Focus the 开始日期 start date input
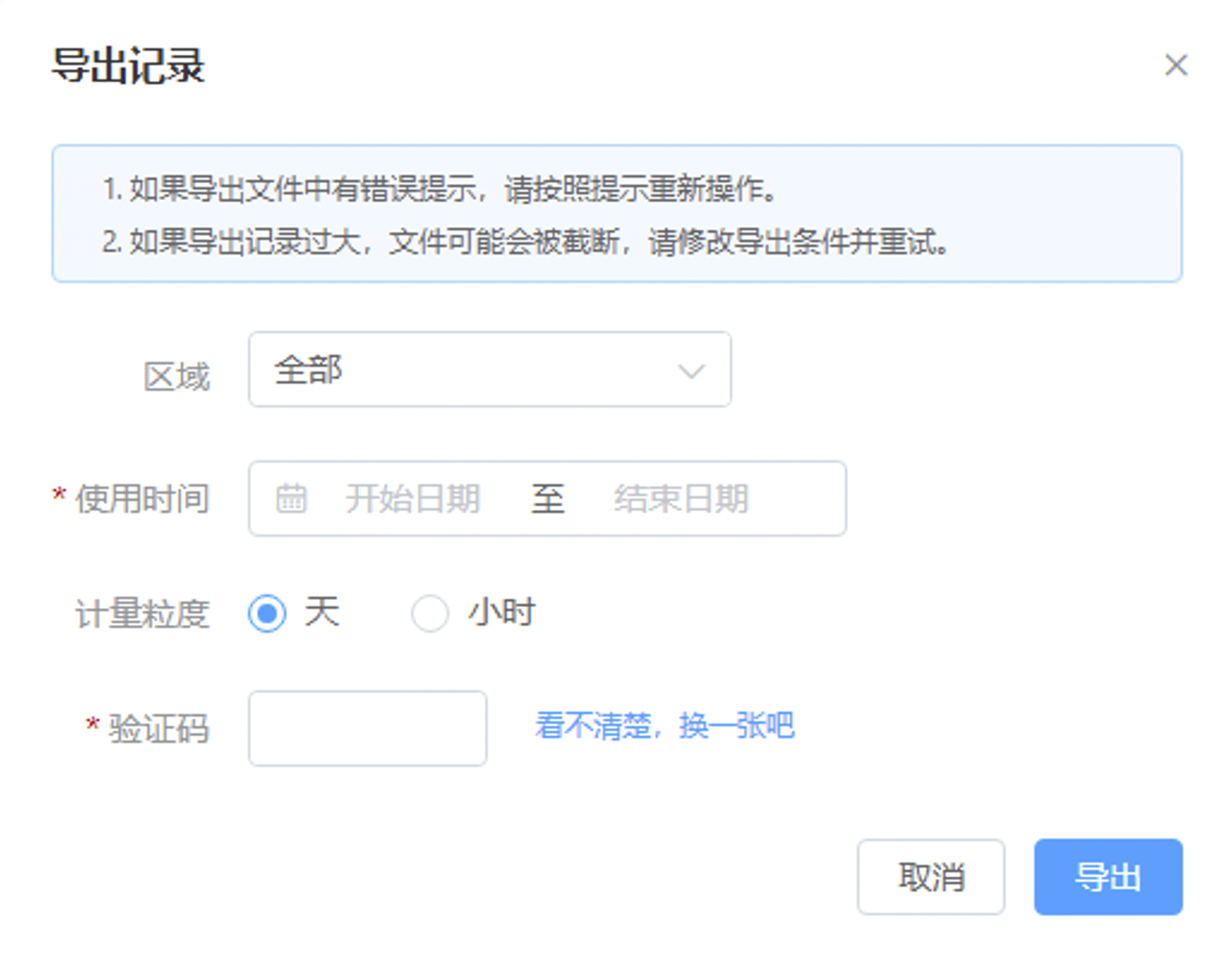1232x961 pixels. tap(413, 498)
